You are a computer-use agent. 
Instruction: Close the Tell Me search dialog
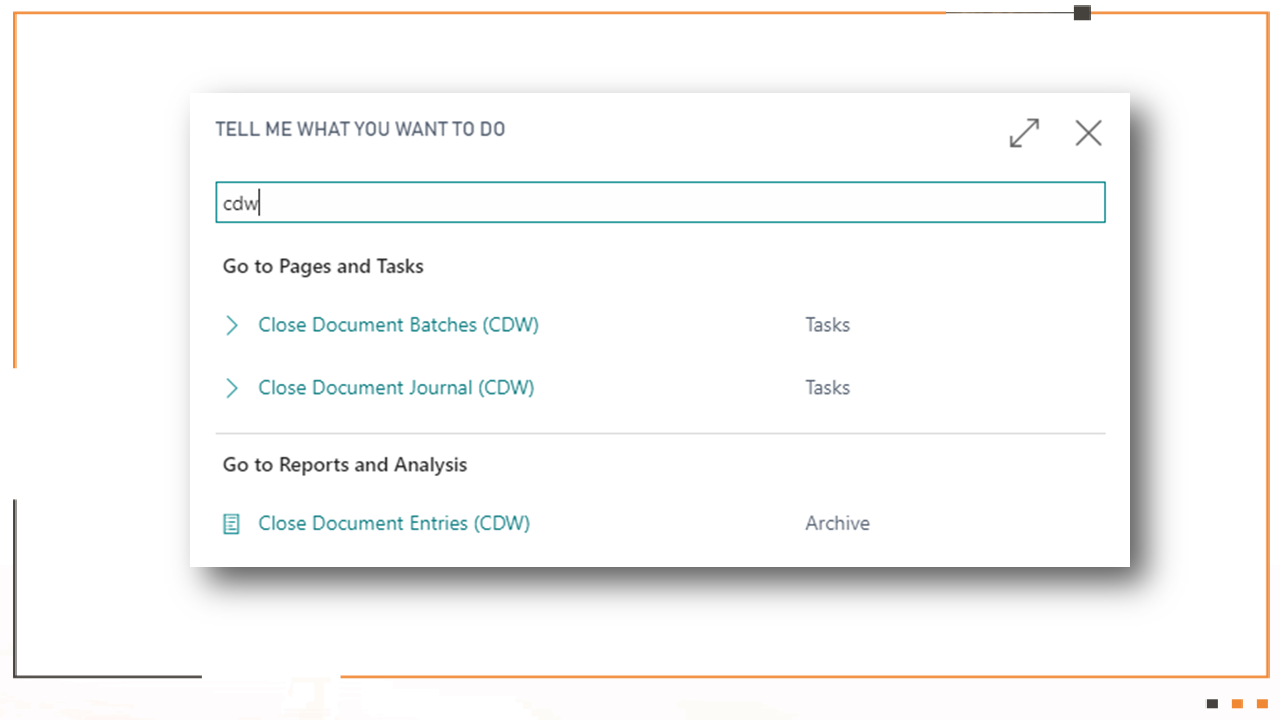[x=1088, y=133]
